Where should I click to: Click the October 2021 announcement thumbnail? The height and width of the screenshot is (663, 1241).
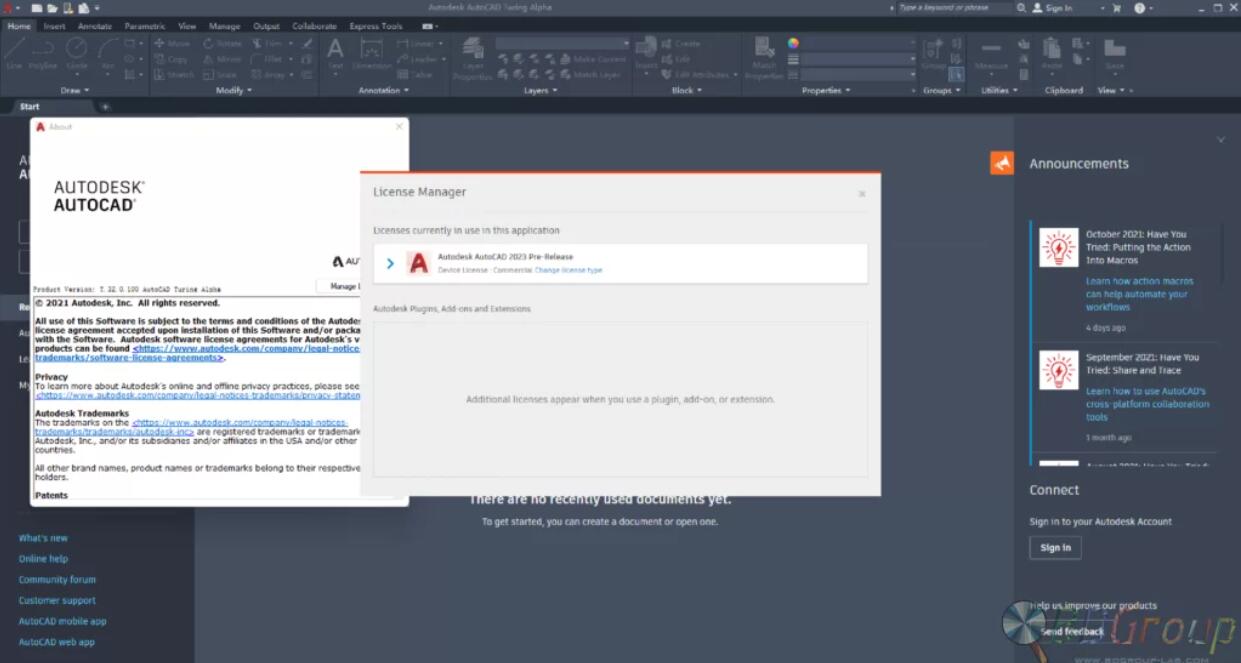[1058, 247]
